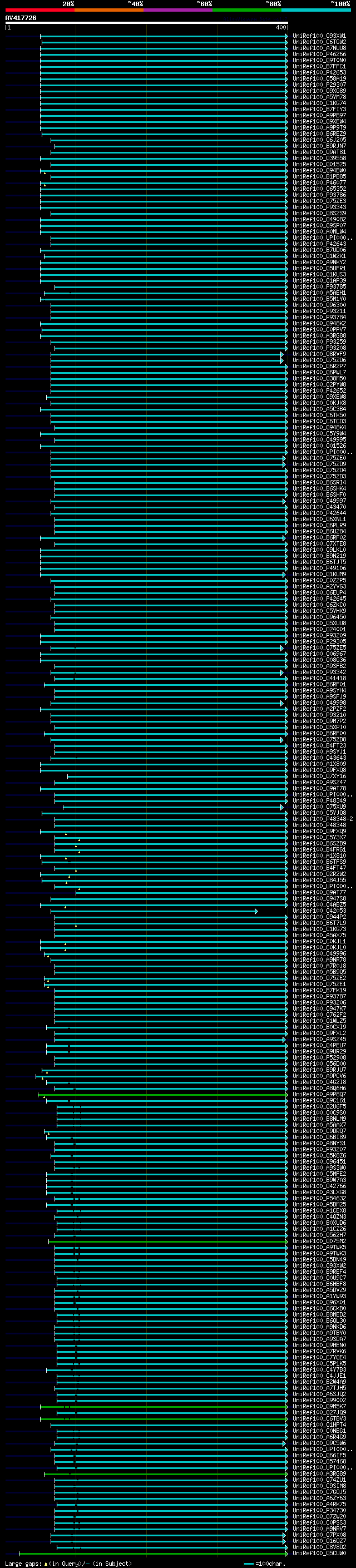Viewport: 356px width, 1568px height.
Task: Open the last hit UniRef100_Q5CUW0
Action: pos(319,1554)
